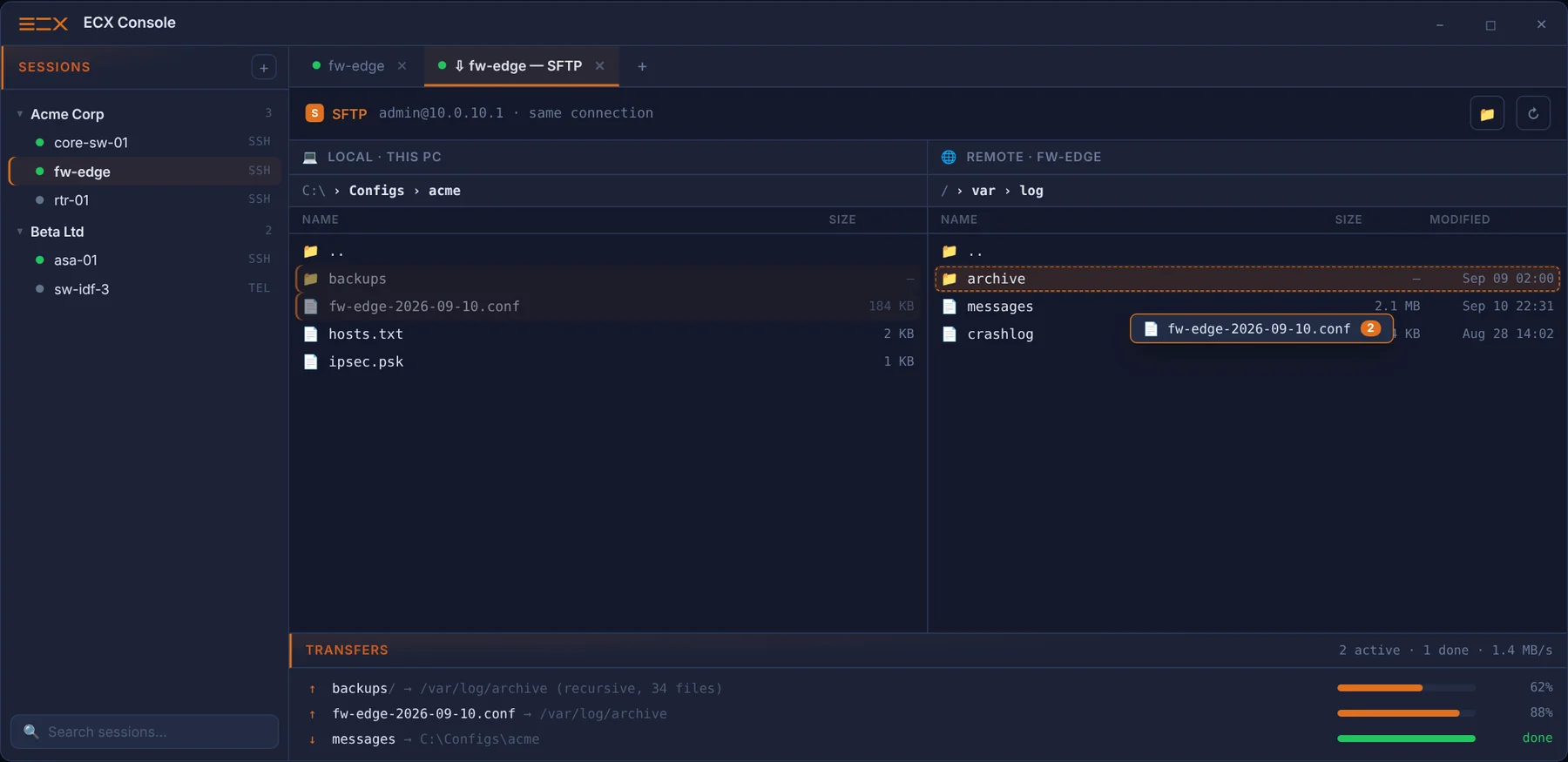Open the asa-01 session

tap(145, 260)
